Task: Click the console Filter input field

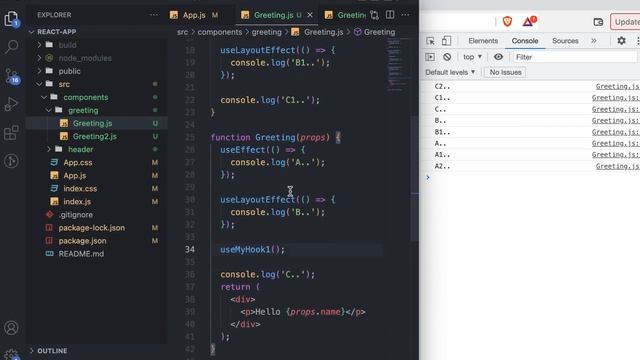Action: coord(575,57)
